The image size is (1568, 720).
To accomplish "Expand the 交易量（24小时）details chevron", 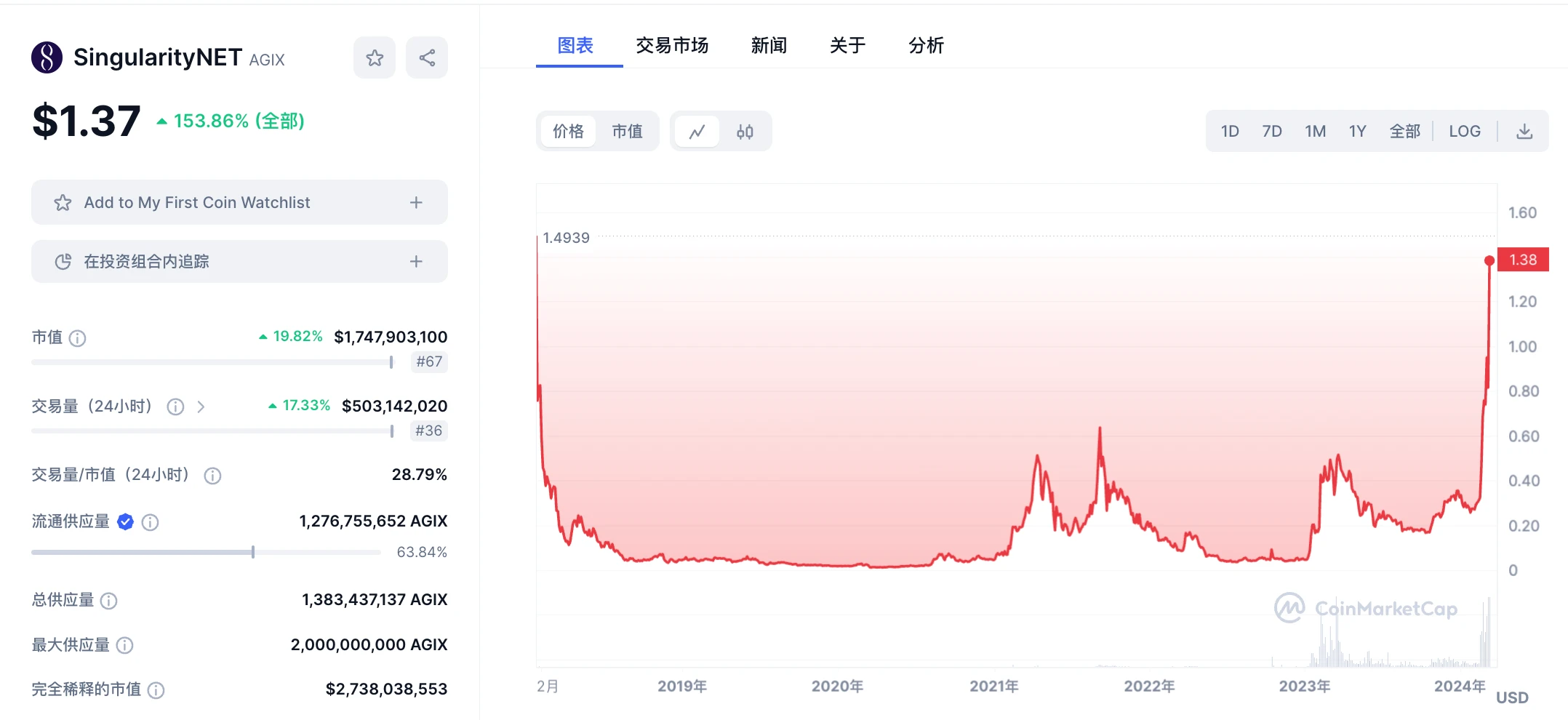I will pos(202,407).
